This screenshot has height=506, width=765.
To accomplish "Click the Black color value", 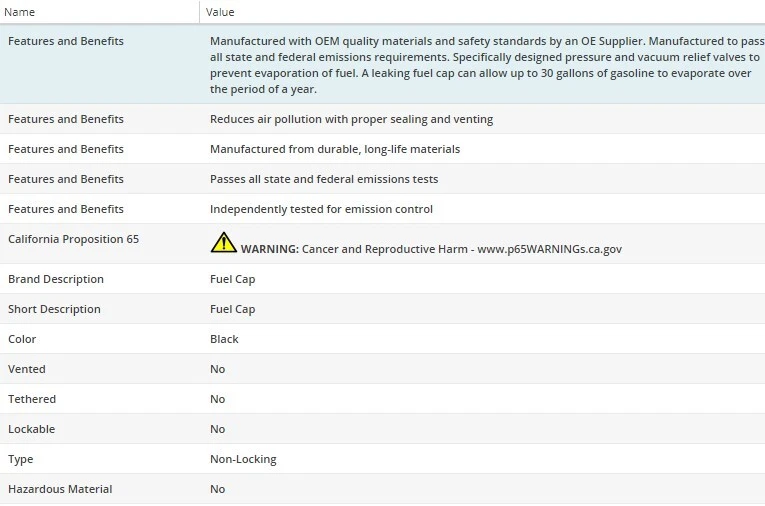I will [x=224, y=339].
